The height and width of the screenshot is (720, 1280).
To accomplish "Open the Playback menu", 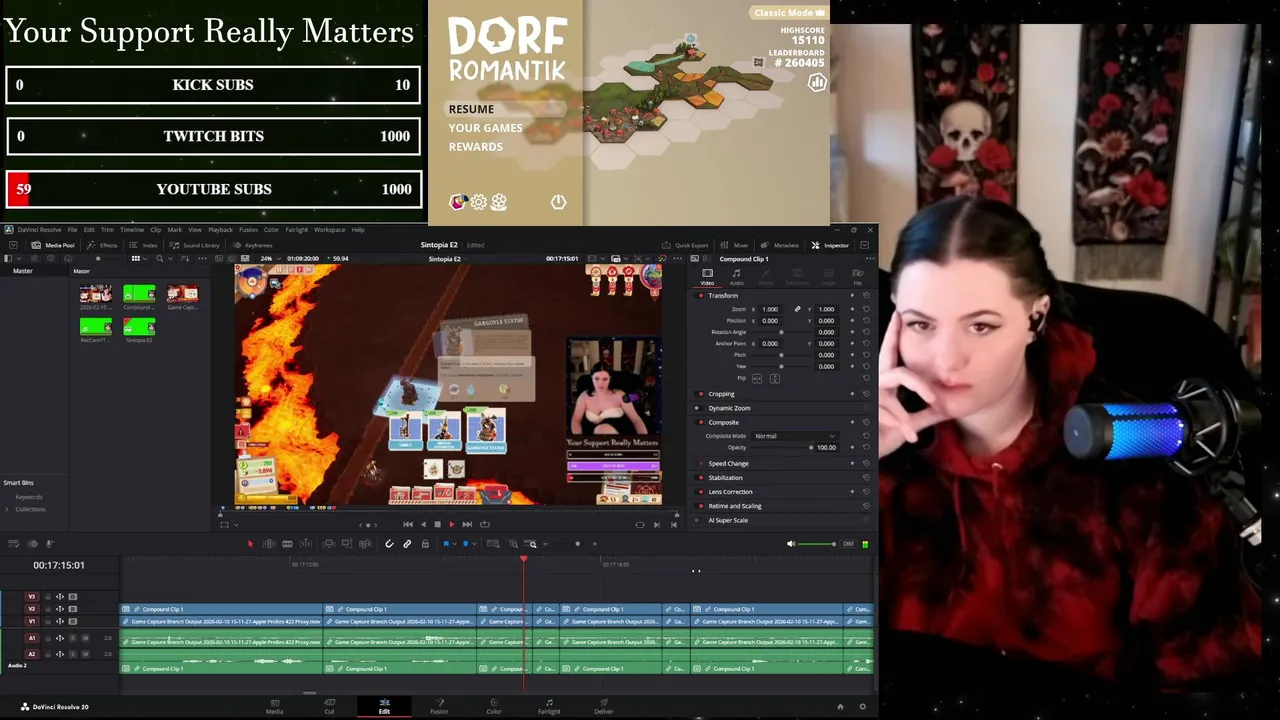I will 220,230.
